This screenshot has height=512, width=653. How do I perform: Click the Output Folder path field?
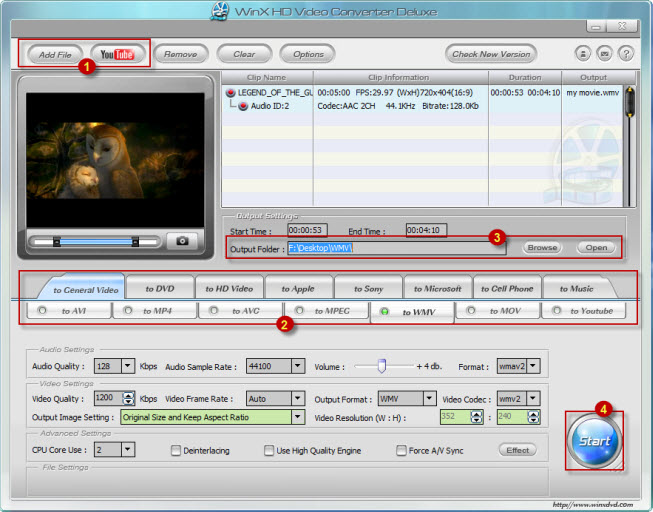click(396, 248)
